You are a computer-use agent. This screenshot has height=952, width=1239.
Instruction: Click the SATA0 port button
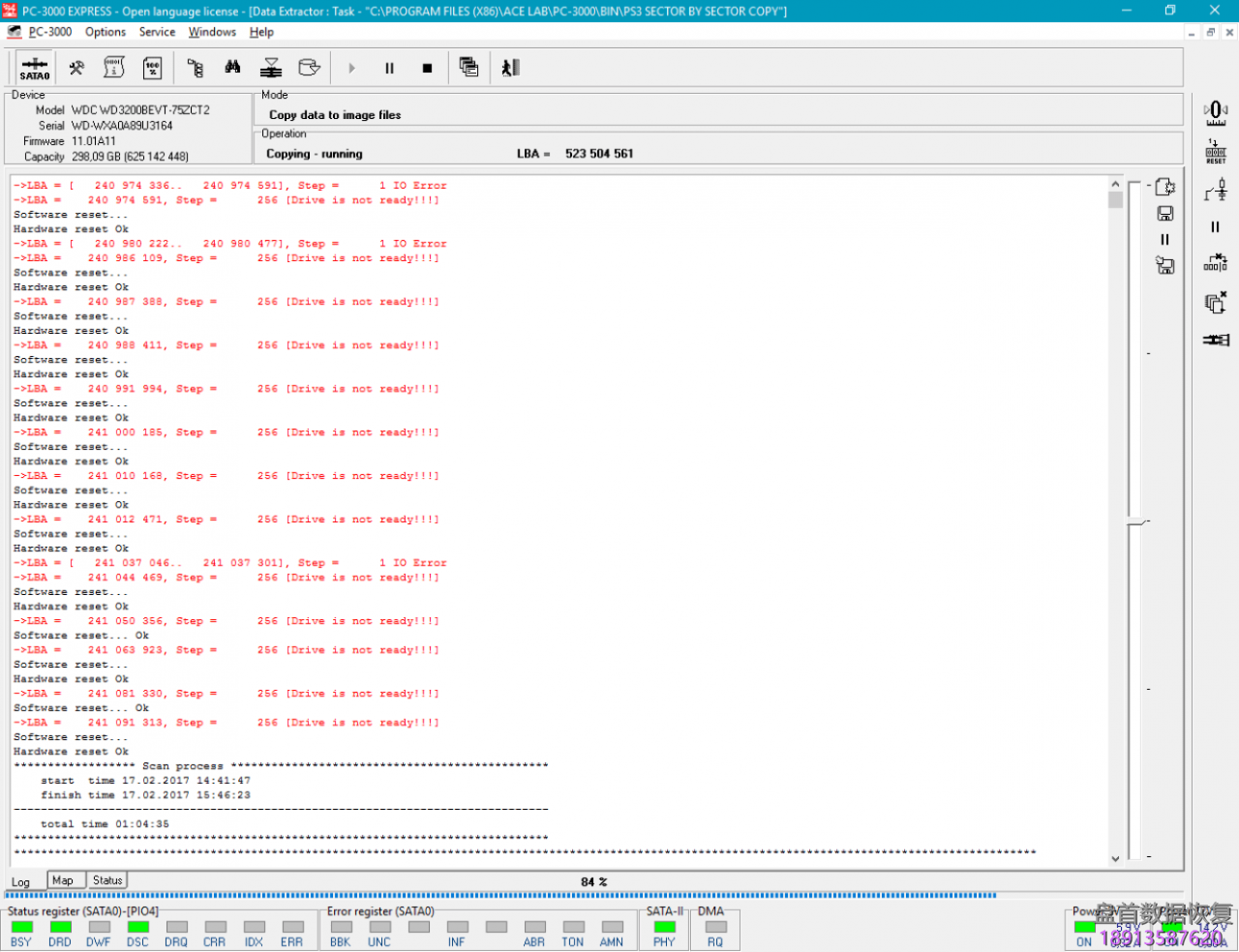coord(35,68)
